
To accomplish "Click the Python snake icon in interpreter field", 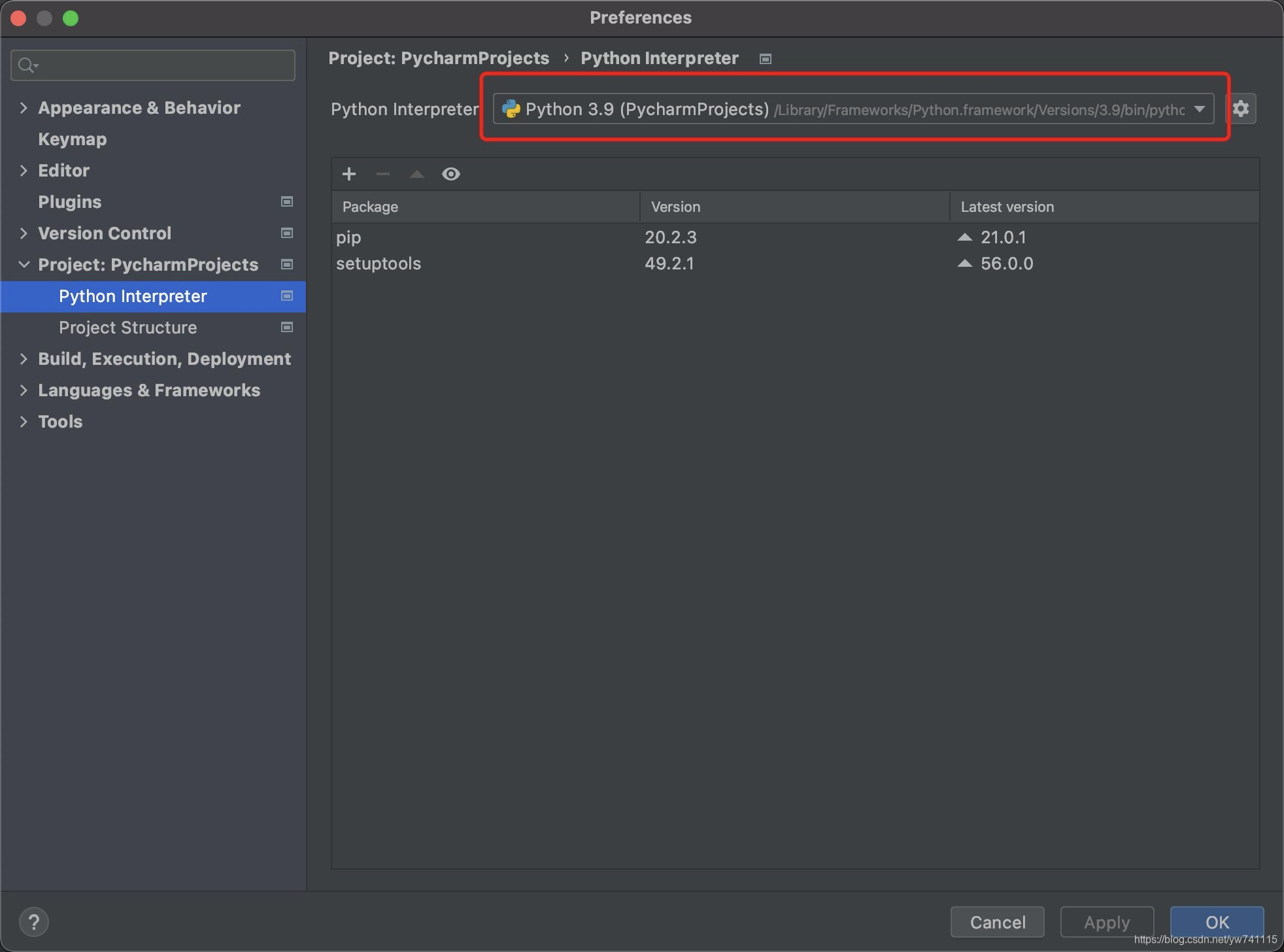I will coord(509,109).
